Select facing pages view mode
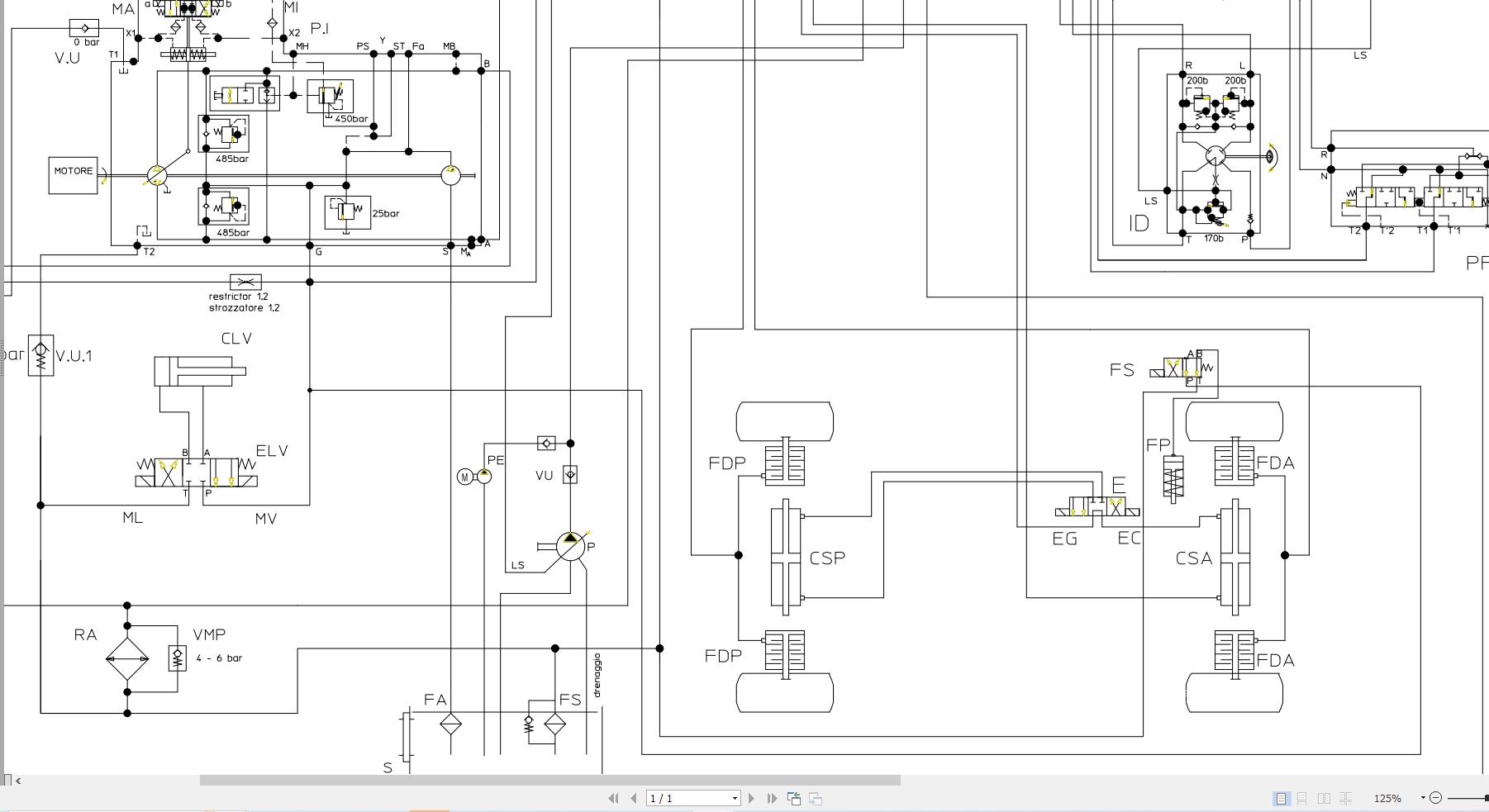 [x=1324, y=798]
